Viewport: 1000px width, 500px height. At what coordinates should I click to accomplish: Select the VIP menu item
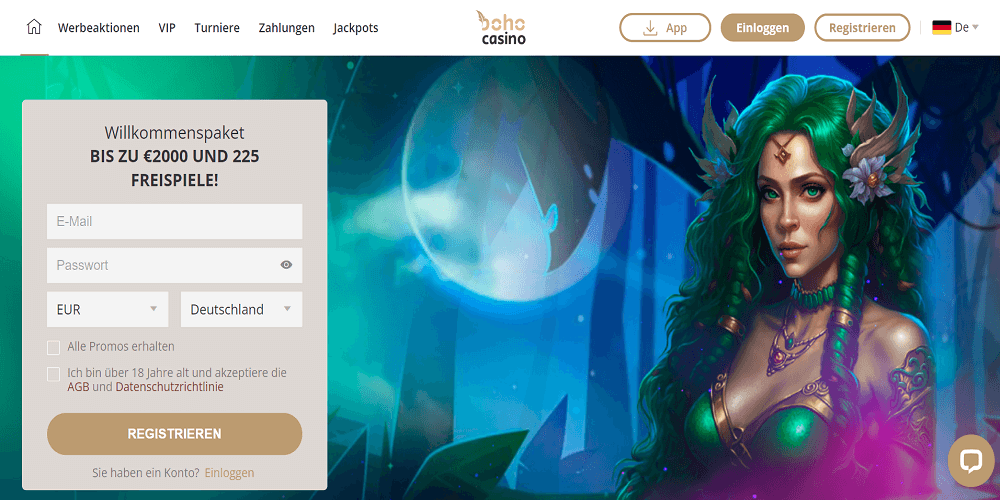(x=167, y=28)
